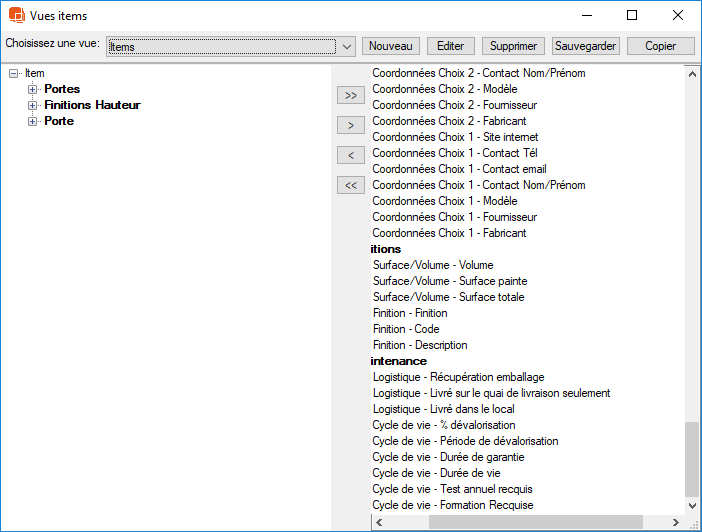Click the vertical scrollbar up arrow
Image resolution: width=702 pixels, height=532 pixels.
(x=692, y=73)
